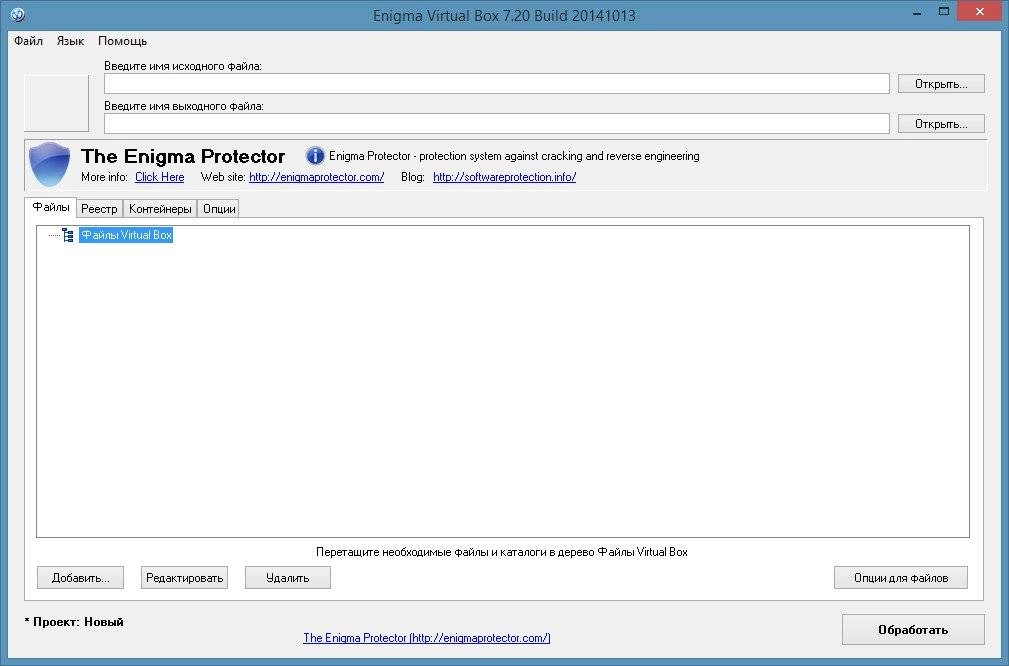The height and width of the screenshot is (666, 1009).
Task: Minimize the Enigma Virtual Box window
Action: pyautogui.click(x=918, y=13)
